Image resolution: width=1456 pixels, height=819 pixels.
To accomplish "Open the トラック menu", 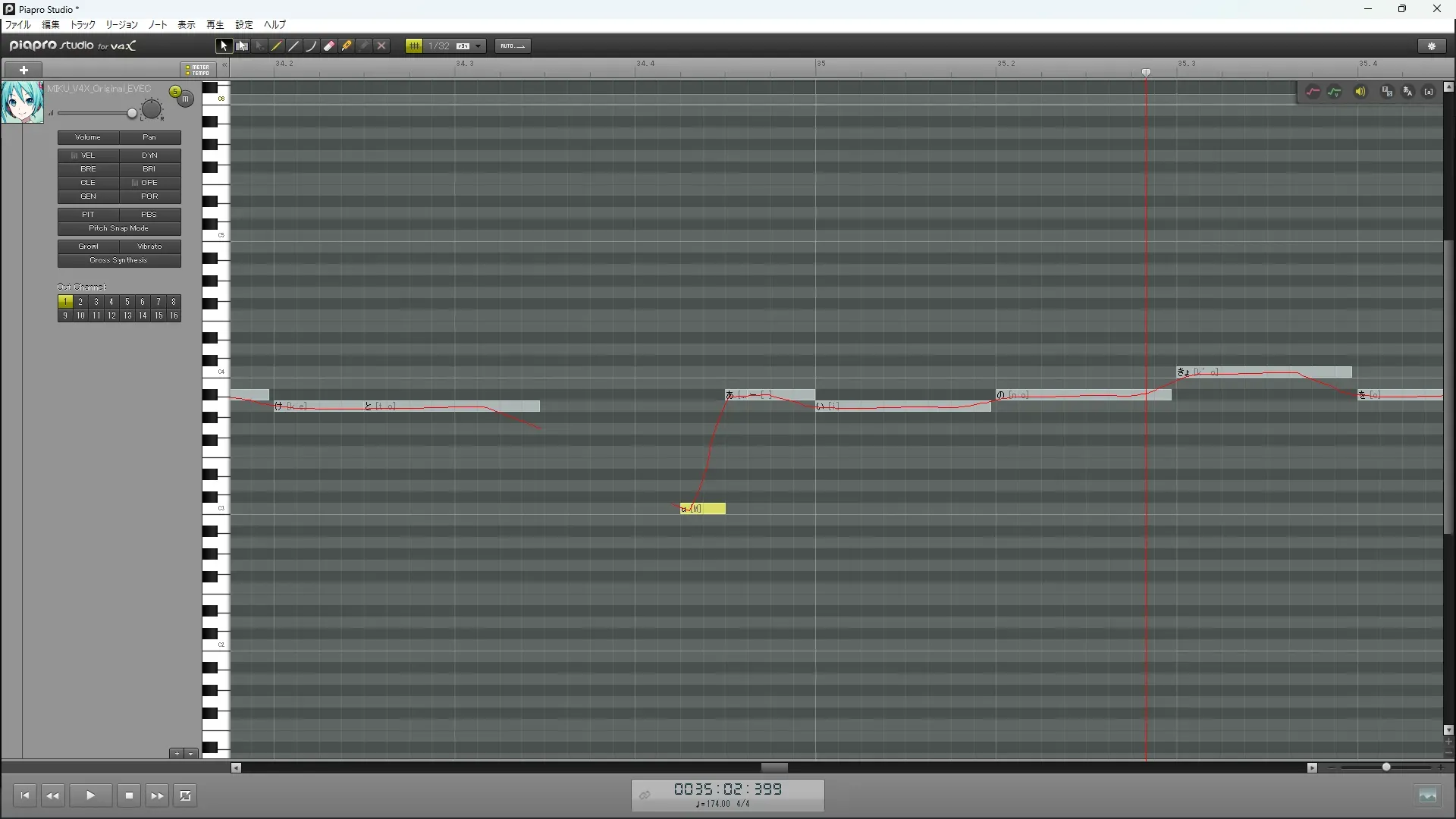I will (83, 25).
